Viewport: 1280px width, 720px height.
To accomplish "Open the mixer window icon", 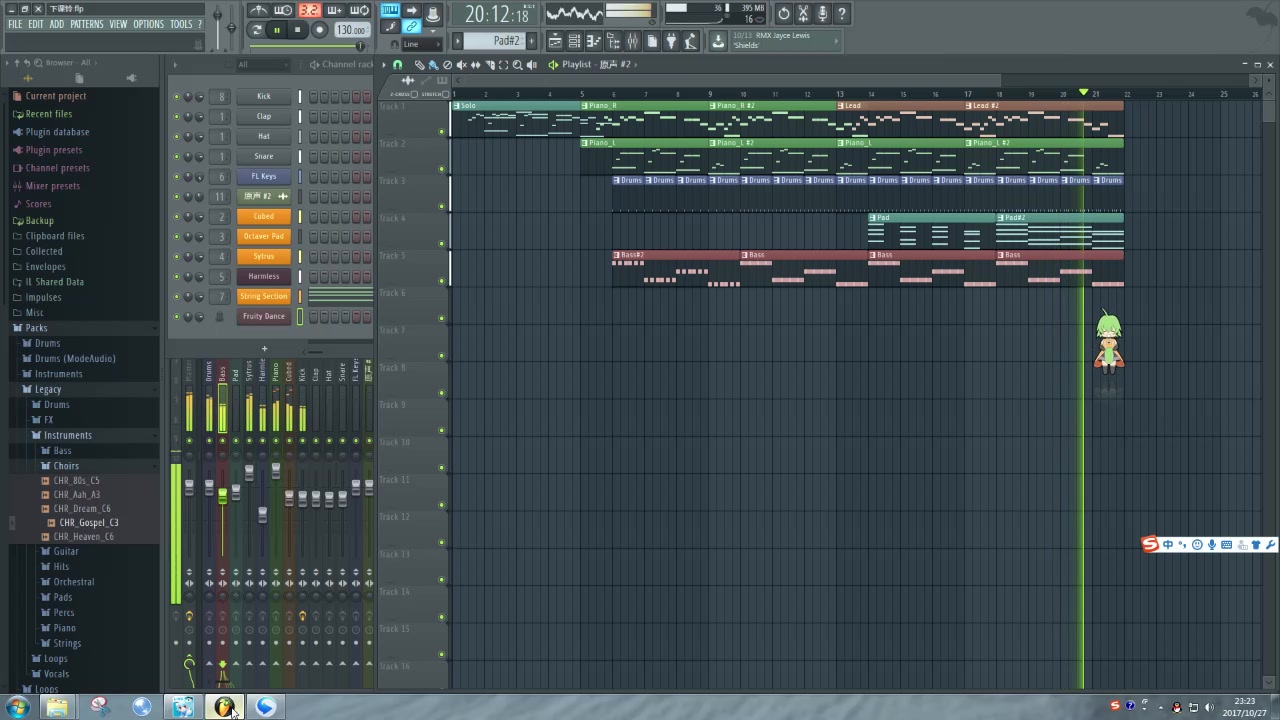I will (x=633, y=40).
